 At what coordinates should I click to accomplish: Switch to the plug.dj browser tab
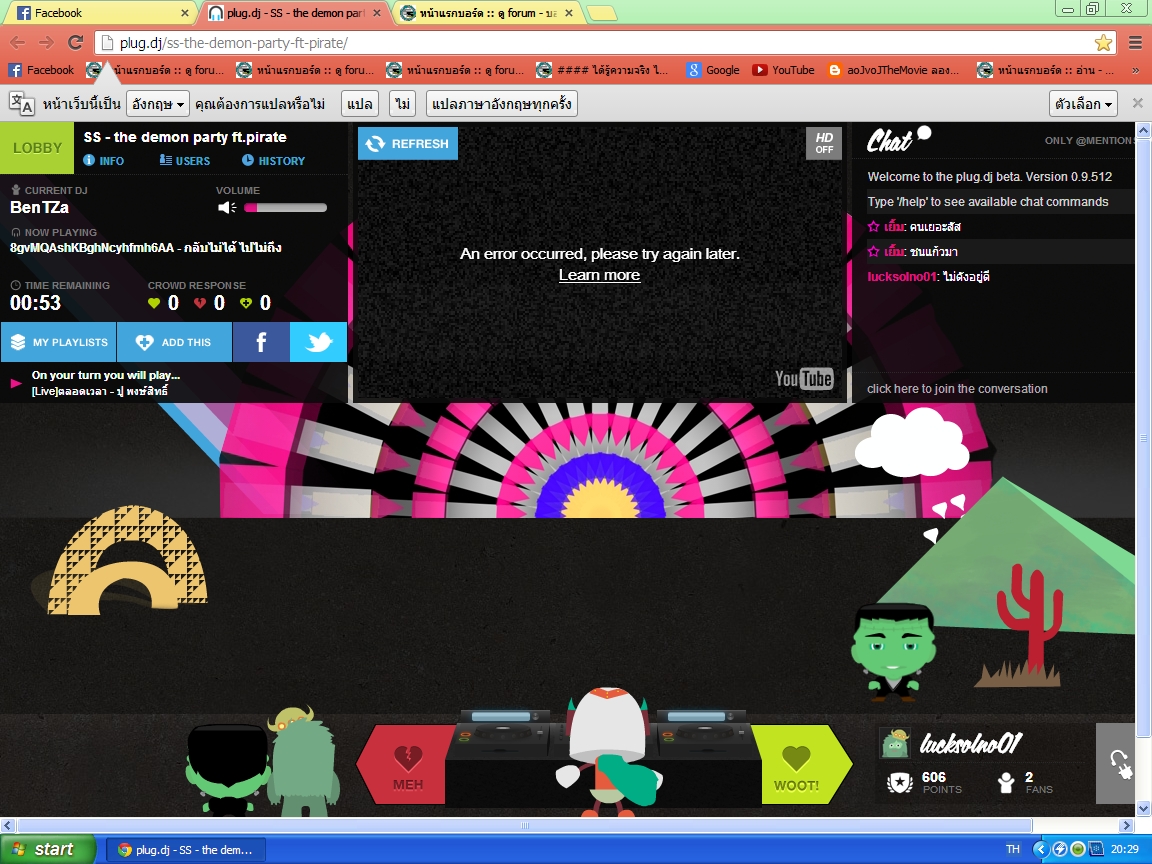pos(296,12)
